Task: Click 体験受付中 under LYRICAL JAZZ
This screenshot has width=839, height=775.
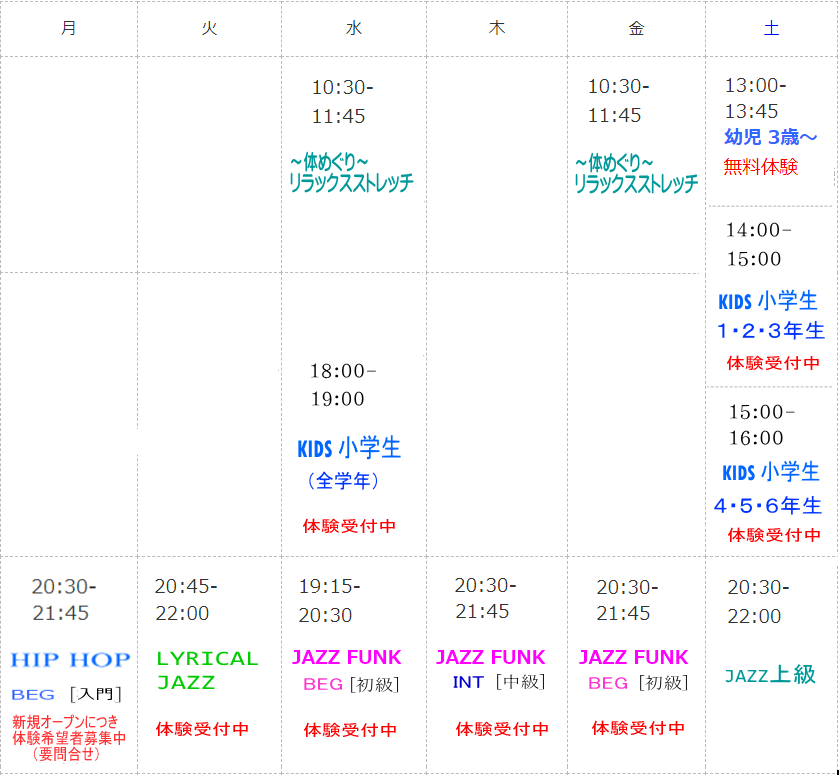Action: click(x=202, y=729)
